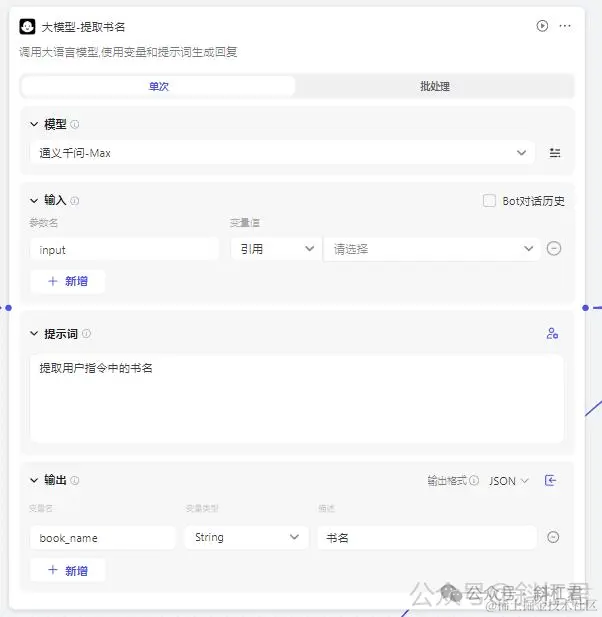Collapse the 输出 section

(x=34, y=480)
